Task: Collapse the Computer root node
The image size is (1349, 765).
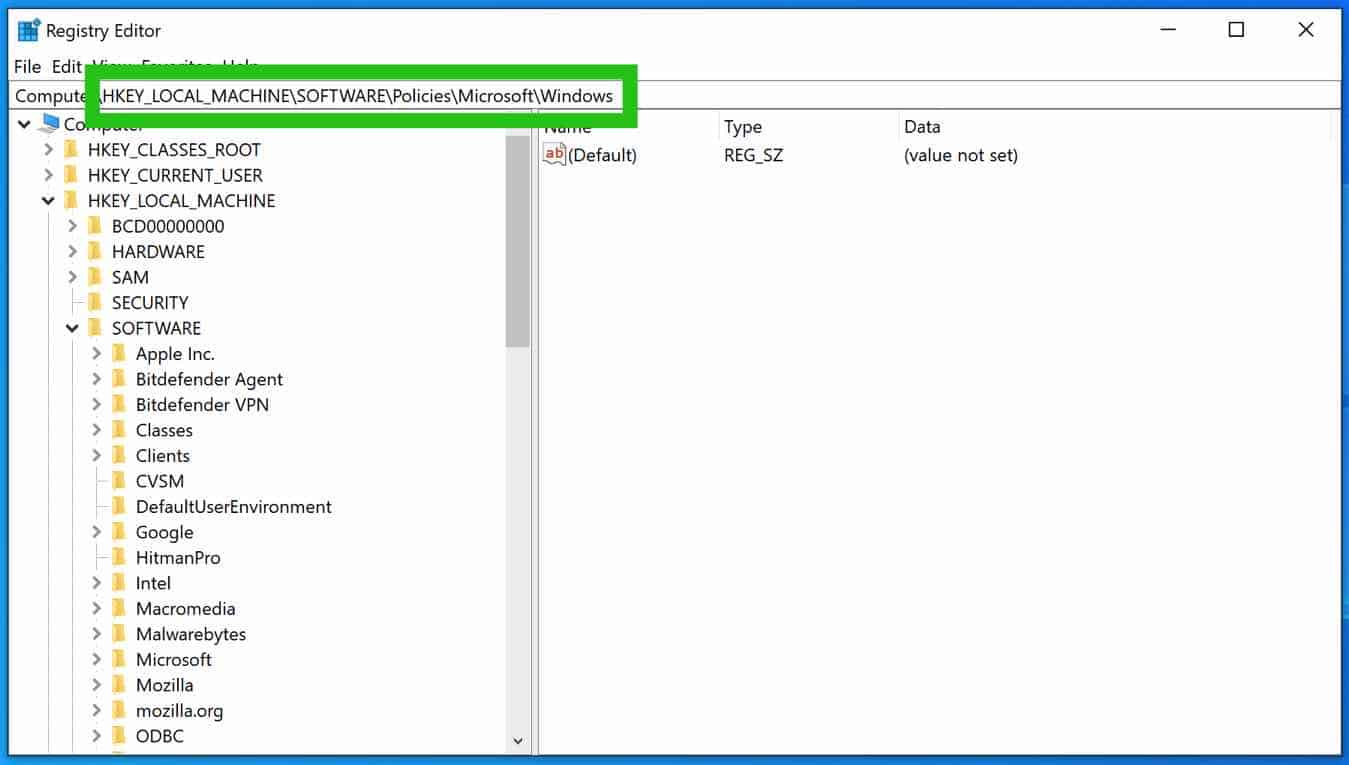Action: pyautogui.click(x=24, y=124)
